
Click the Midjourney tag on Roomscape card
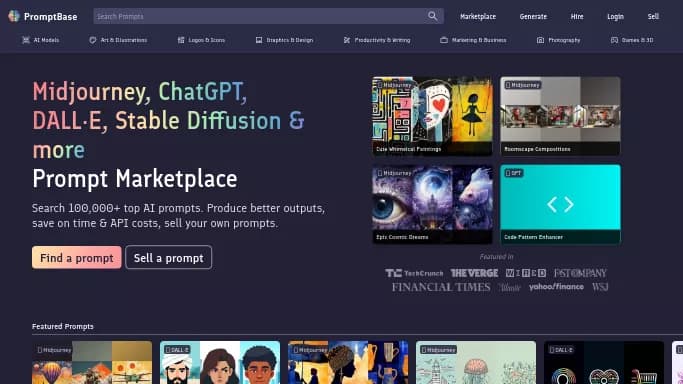[x=523, y=85]
